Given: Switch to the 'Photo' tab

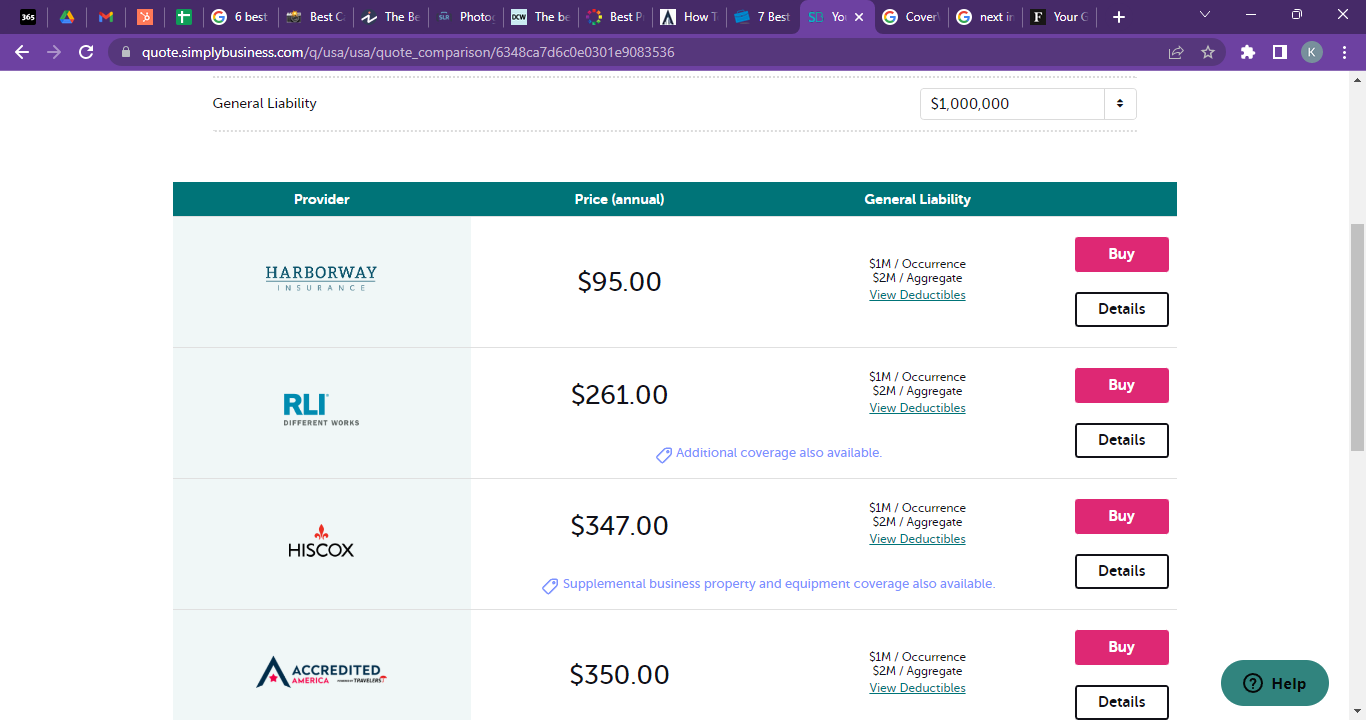Looking at the screenshot, I should (x=467, y=17).
